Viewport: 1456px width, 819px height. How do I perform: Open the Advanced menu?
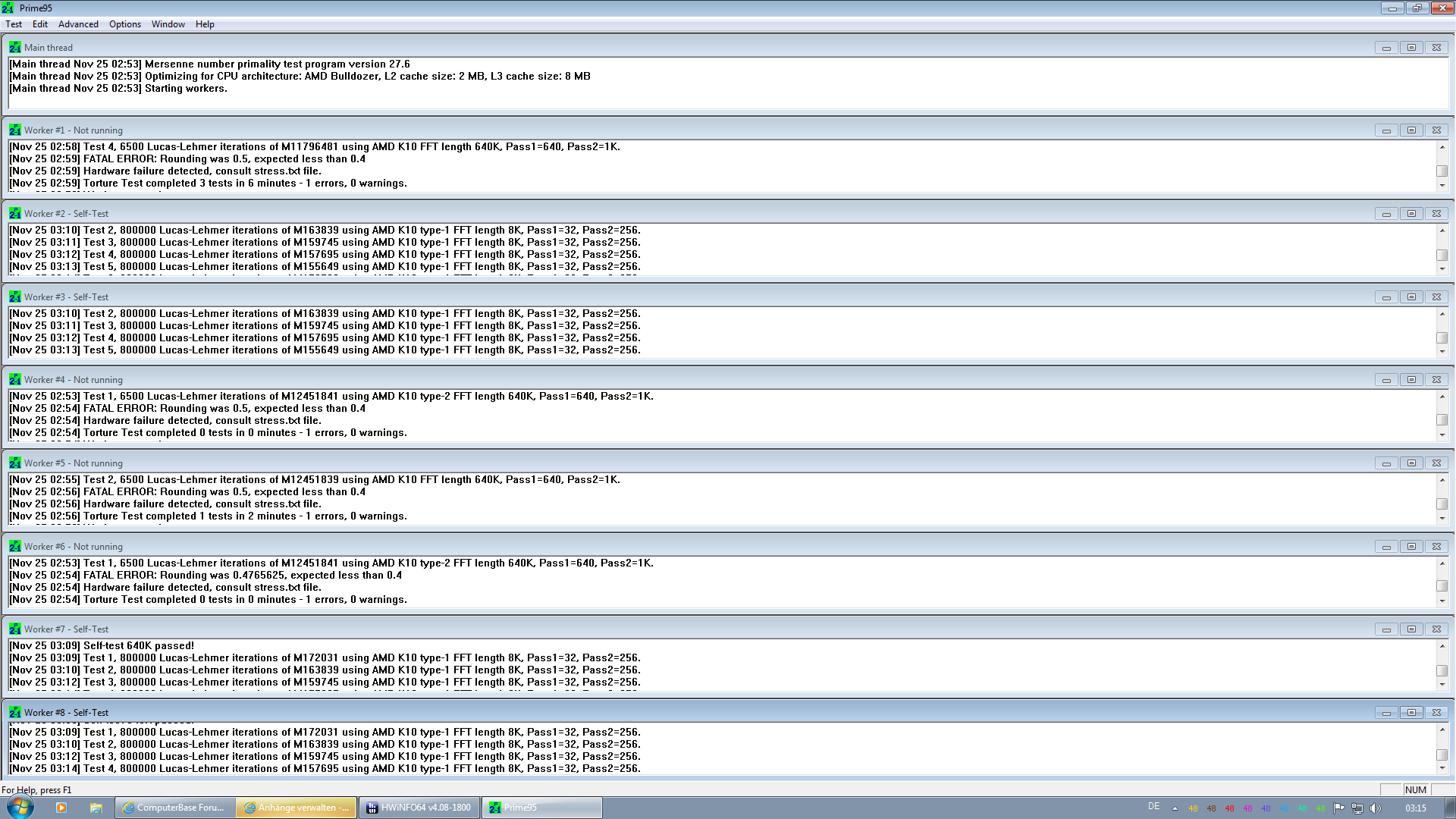[78, 24]
